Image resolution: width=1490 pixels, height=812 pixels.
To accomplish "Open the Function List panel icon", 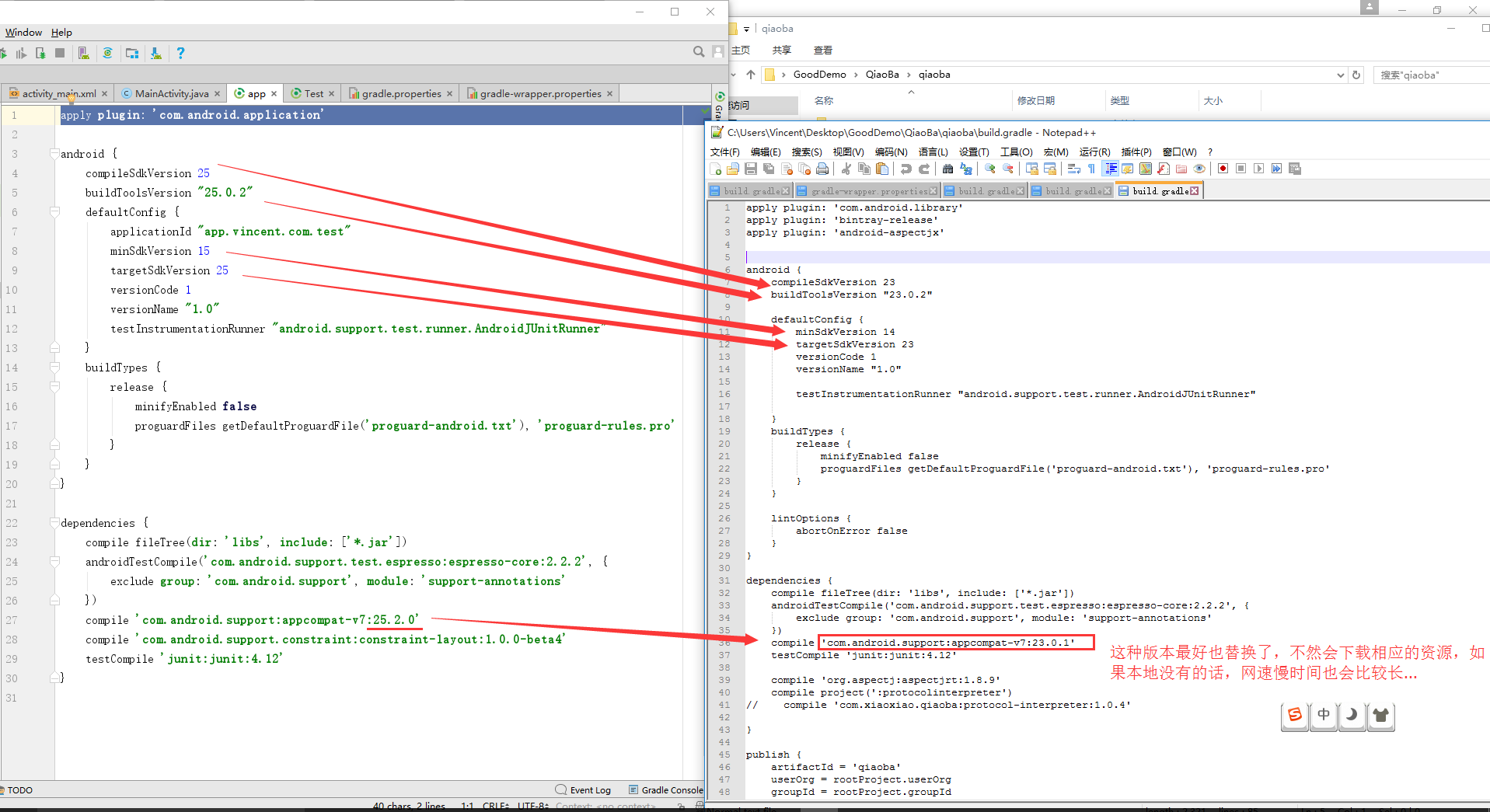I will point(1163,169).
